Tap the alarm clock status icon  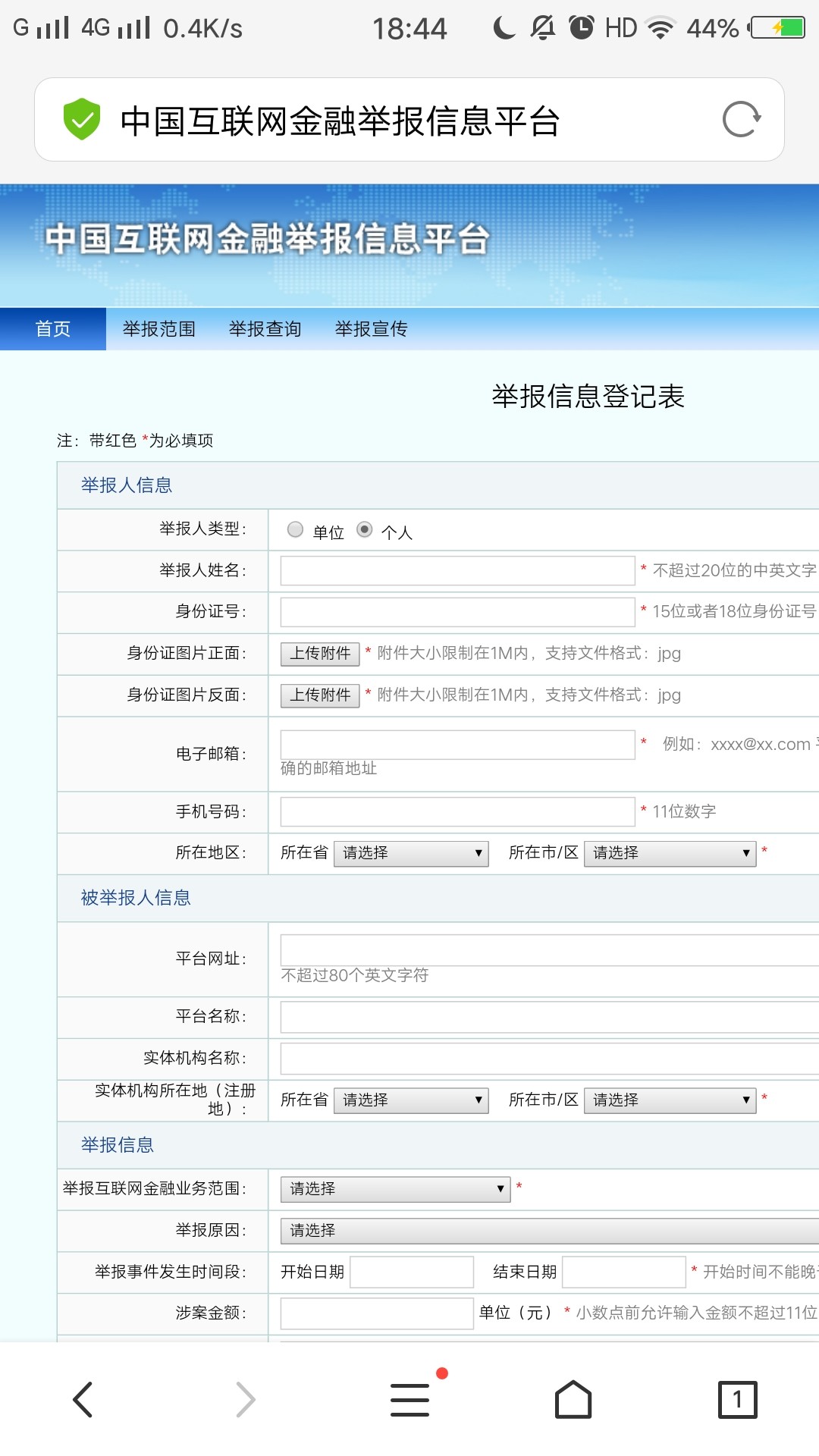coord(582,28)
